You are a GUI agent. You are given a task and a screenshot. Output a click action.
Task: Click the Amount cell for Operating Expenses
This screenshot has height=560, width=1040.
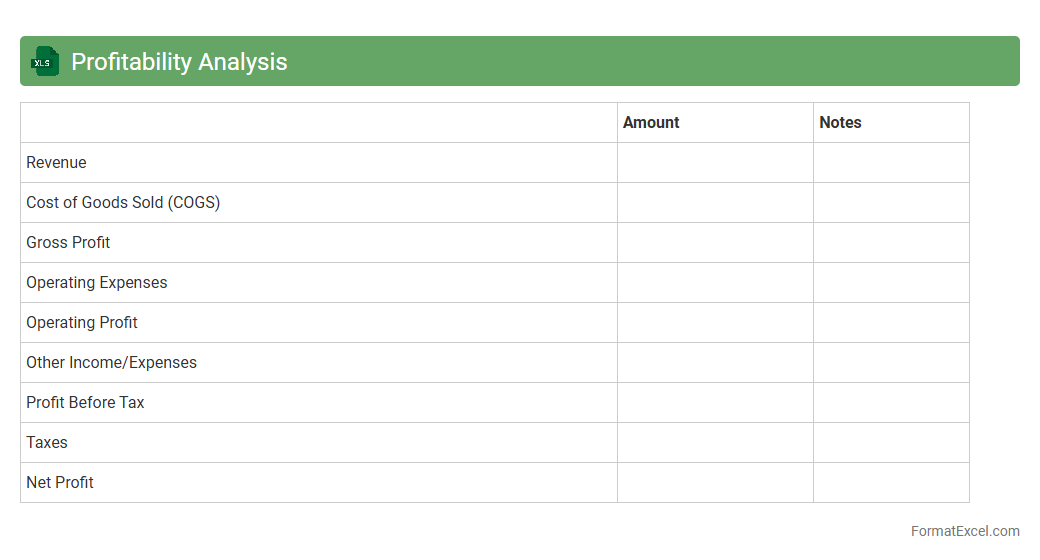point(715,282)
